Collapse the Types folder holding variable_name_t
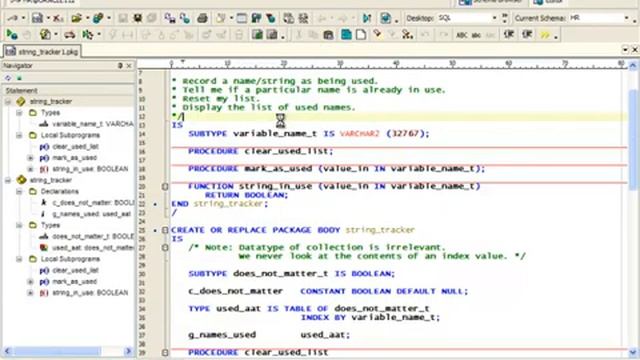640x360 pixels. point(19,113)
